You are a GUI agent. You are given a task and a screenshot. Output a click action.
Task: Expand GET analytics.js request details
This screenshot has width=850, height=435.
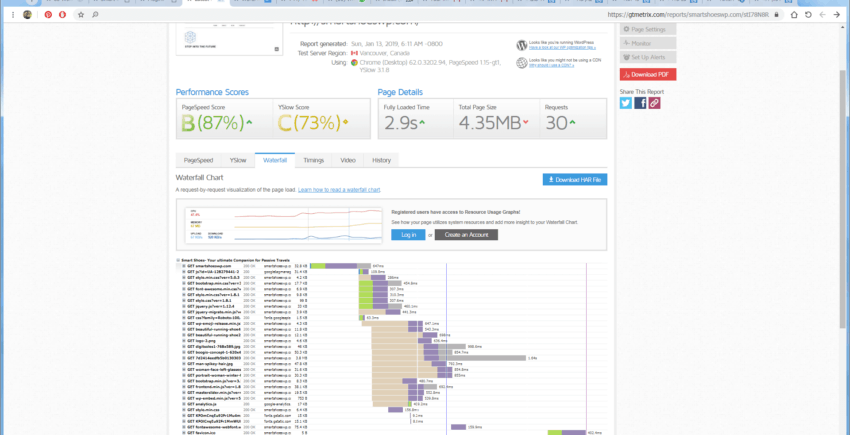[184, 404]
